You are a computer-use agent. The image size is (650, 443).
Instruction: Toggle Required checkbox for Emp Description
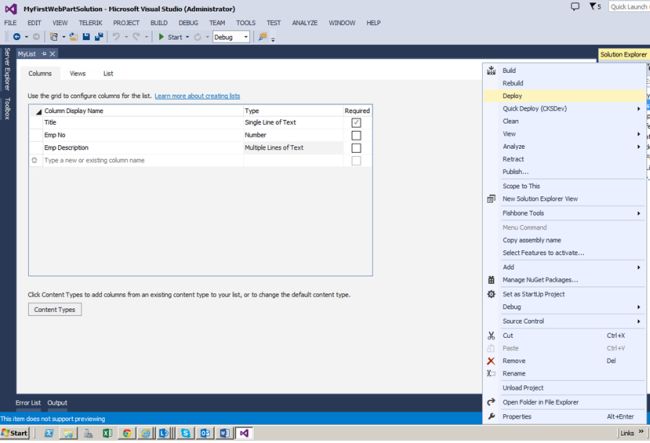coord(356,148)
